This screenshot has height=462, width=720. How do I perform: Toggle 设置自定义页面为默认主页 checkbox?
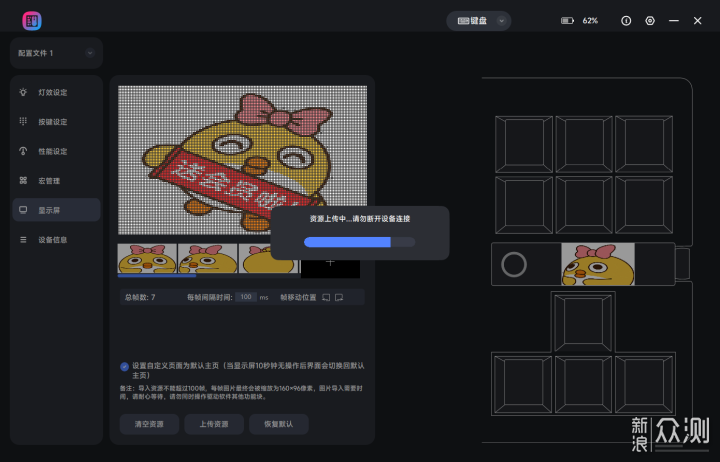coord(124,366)
